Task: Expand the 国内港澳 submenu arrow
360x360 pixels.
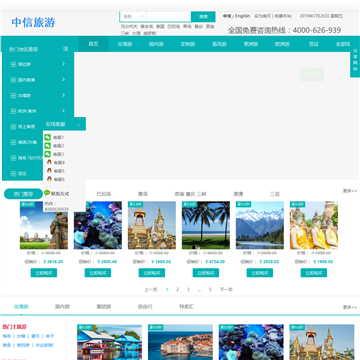Action: click(63, 80)
